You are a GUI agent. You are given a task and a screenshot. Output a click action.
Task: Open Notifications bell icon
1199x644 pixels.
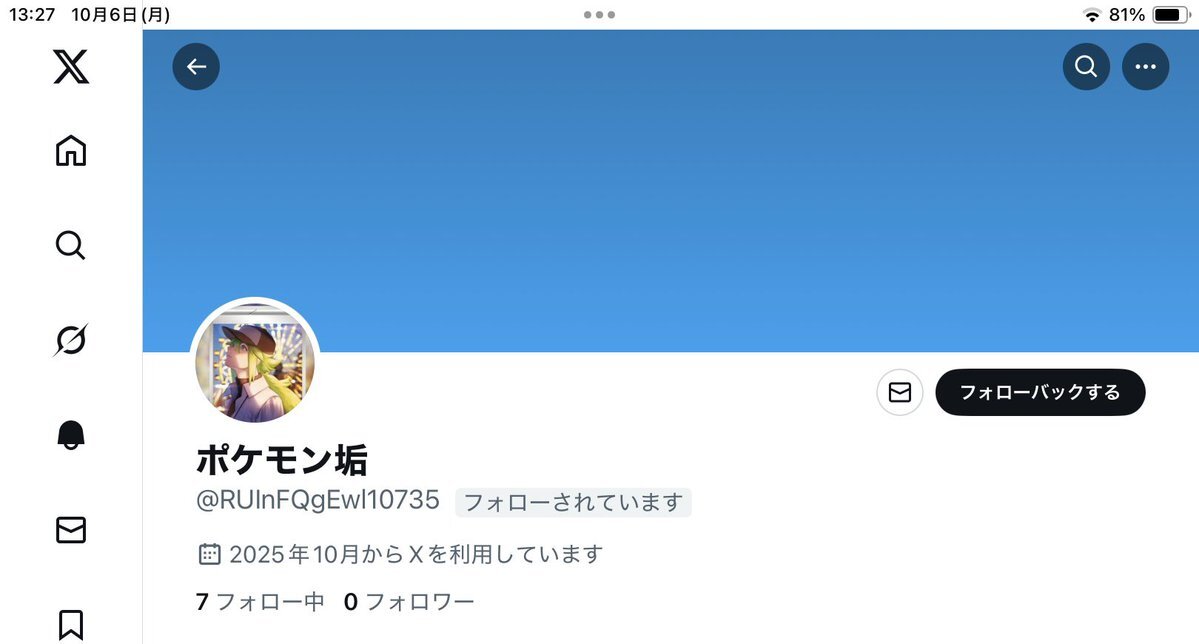[71, 434]
